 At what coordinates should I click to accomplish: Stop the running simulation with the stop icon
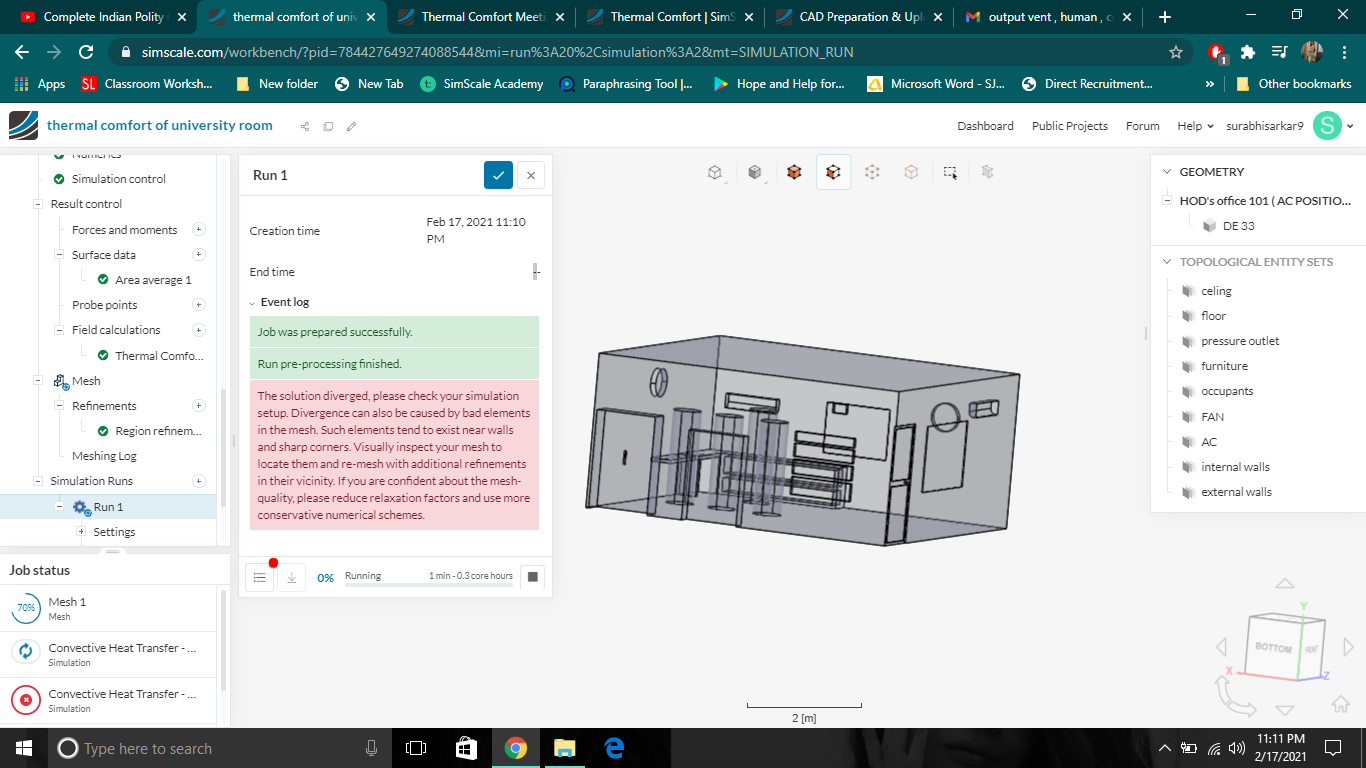(533, 577)
